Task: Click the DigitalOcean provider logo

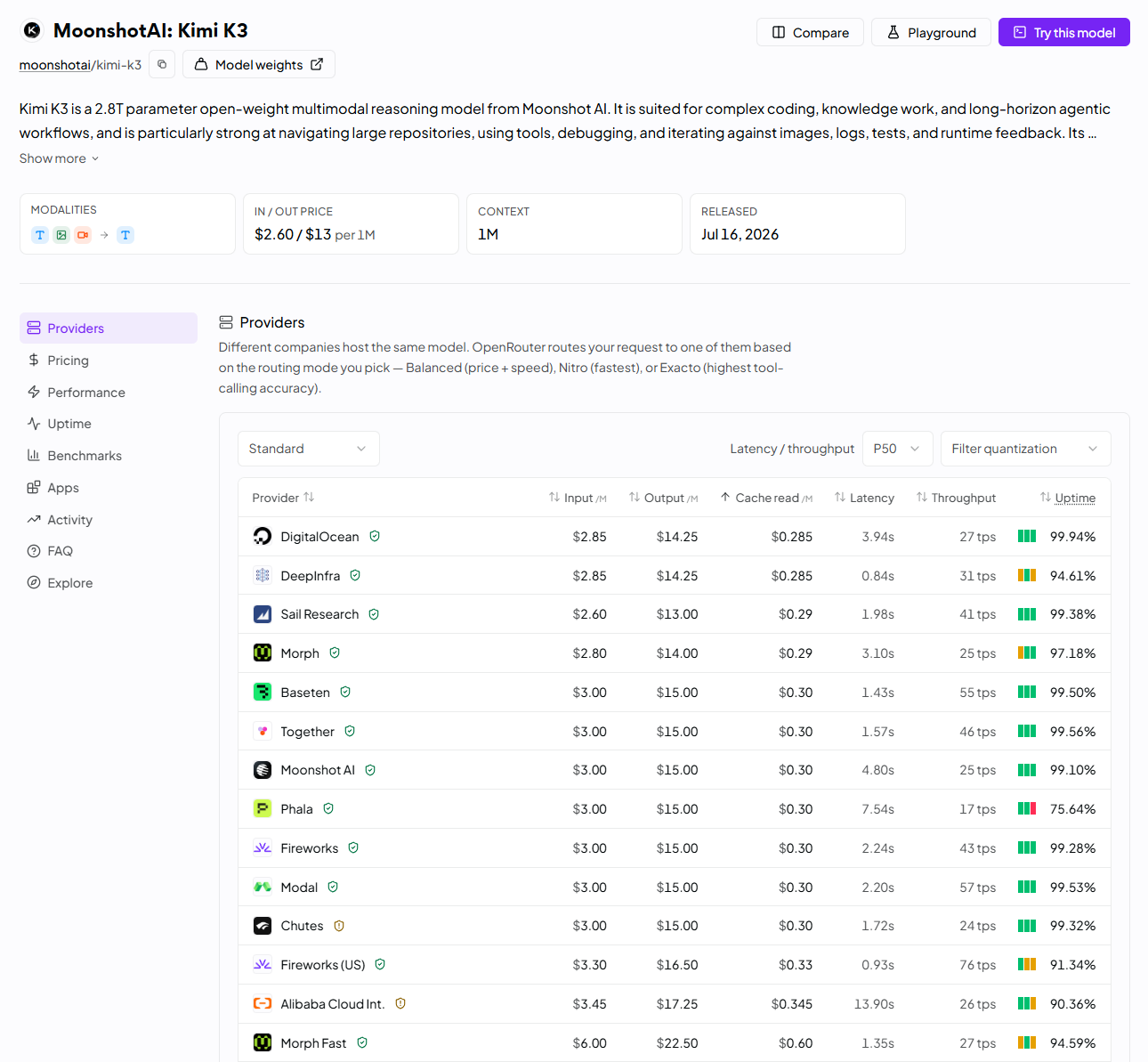Action: 263,536
